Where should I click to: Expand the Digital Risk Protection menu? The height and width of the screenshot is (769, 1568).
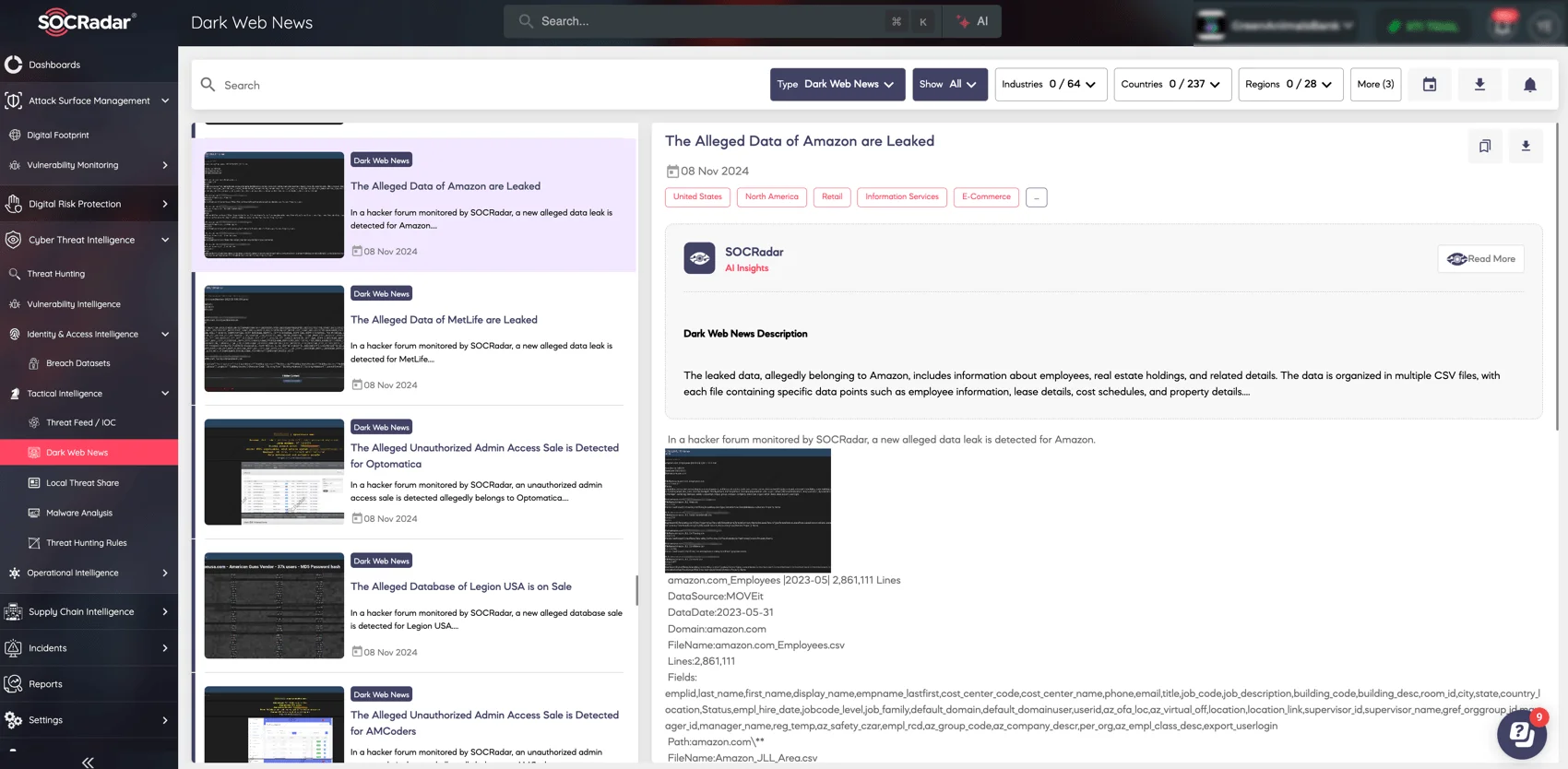point(89,204)
